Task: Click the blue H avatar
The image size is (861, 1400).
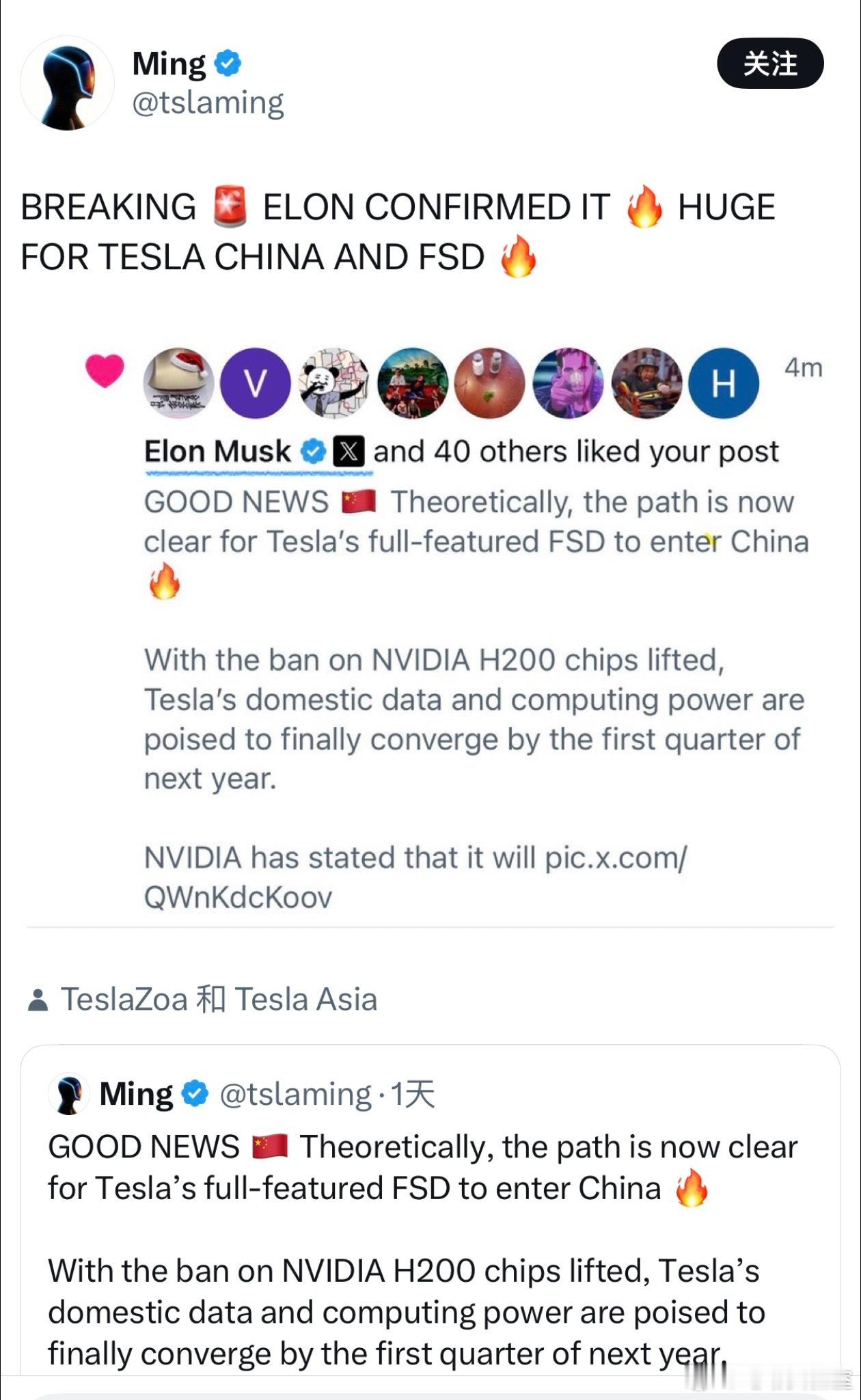Action: [723, 383]
